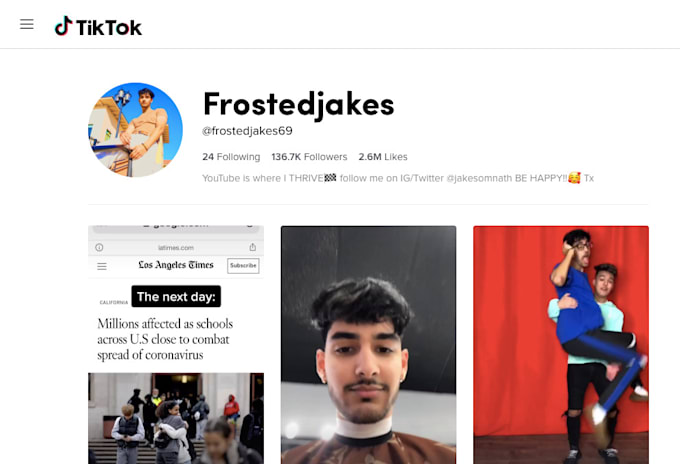This screenshot has height=464, width=680.
Task: Click the Subscribe button in news video
Action: [x=243, y=265]
